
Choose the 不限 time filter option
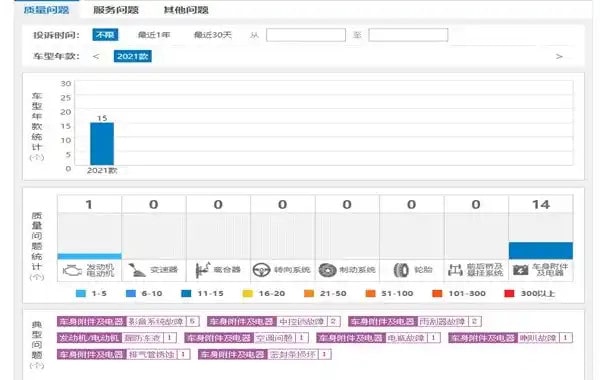coord(105,35)
